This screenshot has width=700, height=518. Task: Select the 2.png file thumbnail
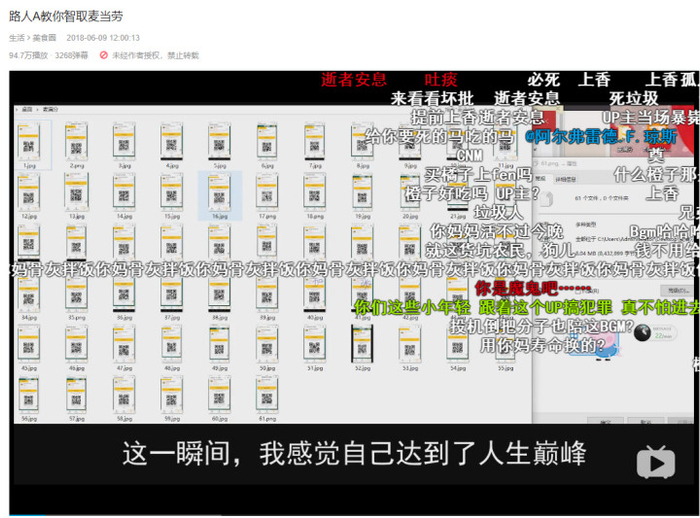click(76, 143)
